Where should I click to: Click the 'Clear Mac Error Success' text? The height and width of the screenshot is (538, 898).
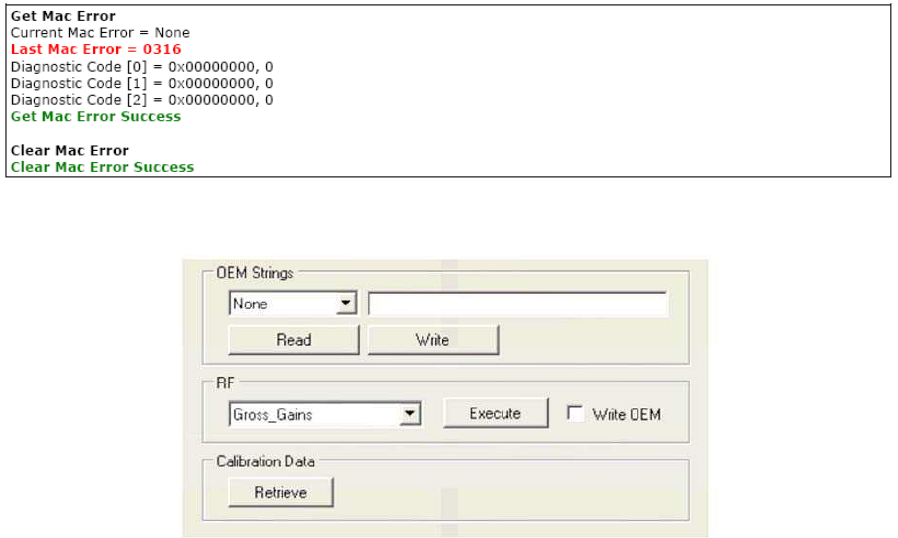pos(103,167)
